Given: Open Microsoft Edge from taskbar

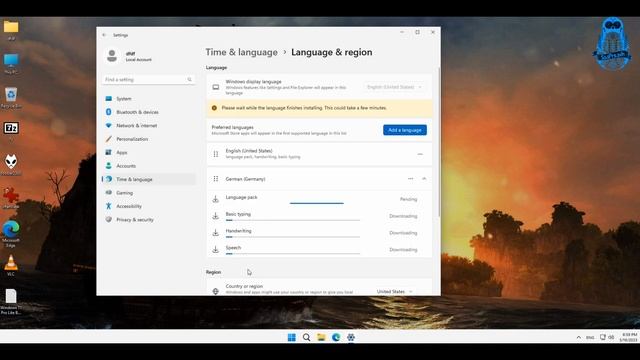Looking at the screenshot, I should point(336,337).
